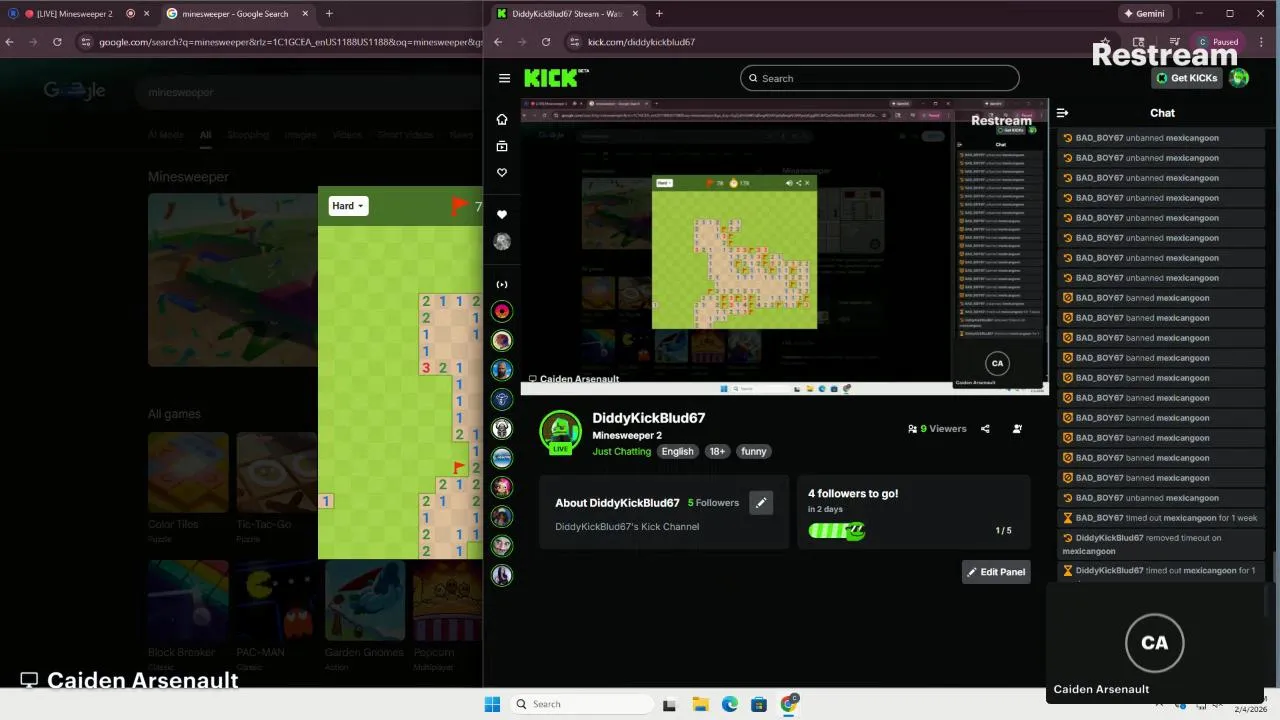Open the Kick profile avatar menu
Image resolution: width=1280 pixels, height=720 pixels.
tap(1239, 78)
